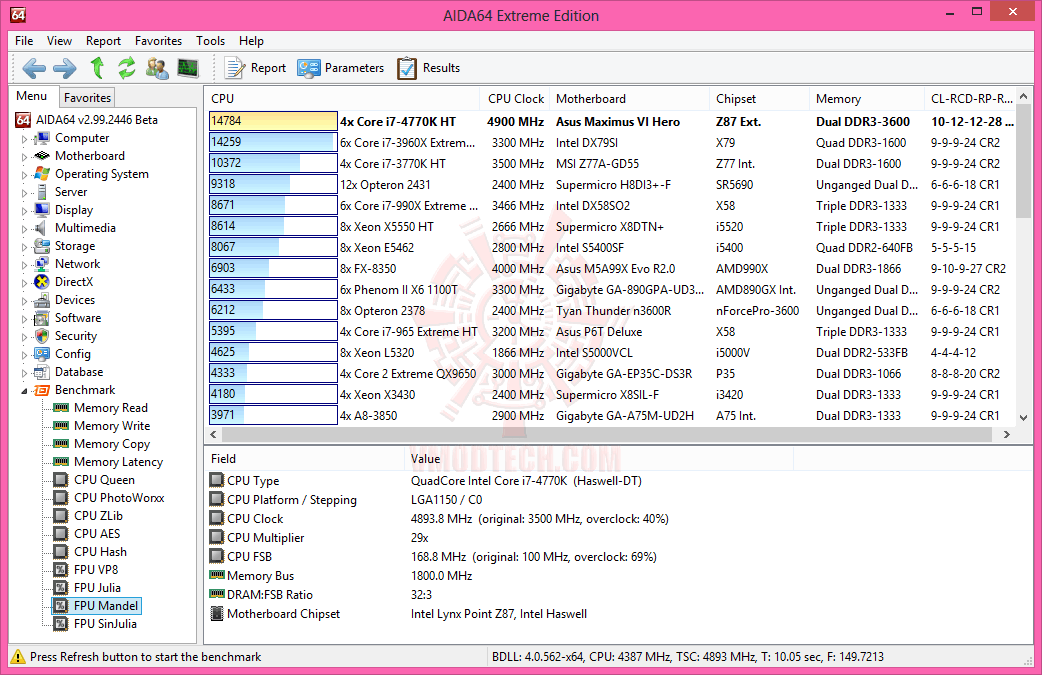
Task: Open Memory Write benchmark
Action: [112, 426]
